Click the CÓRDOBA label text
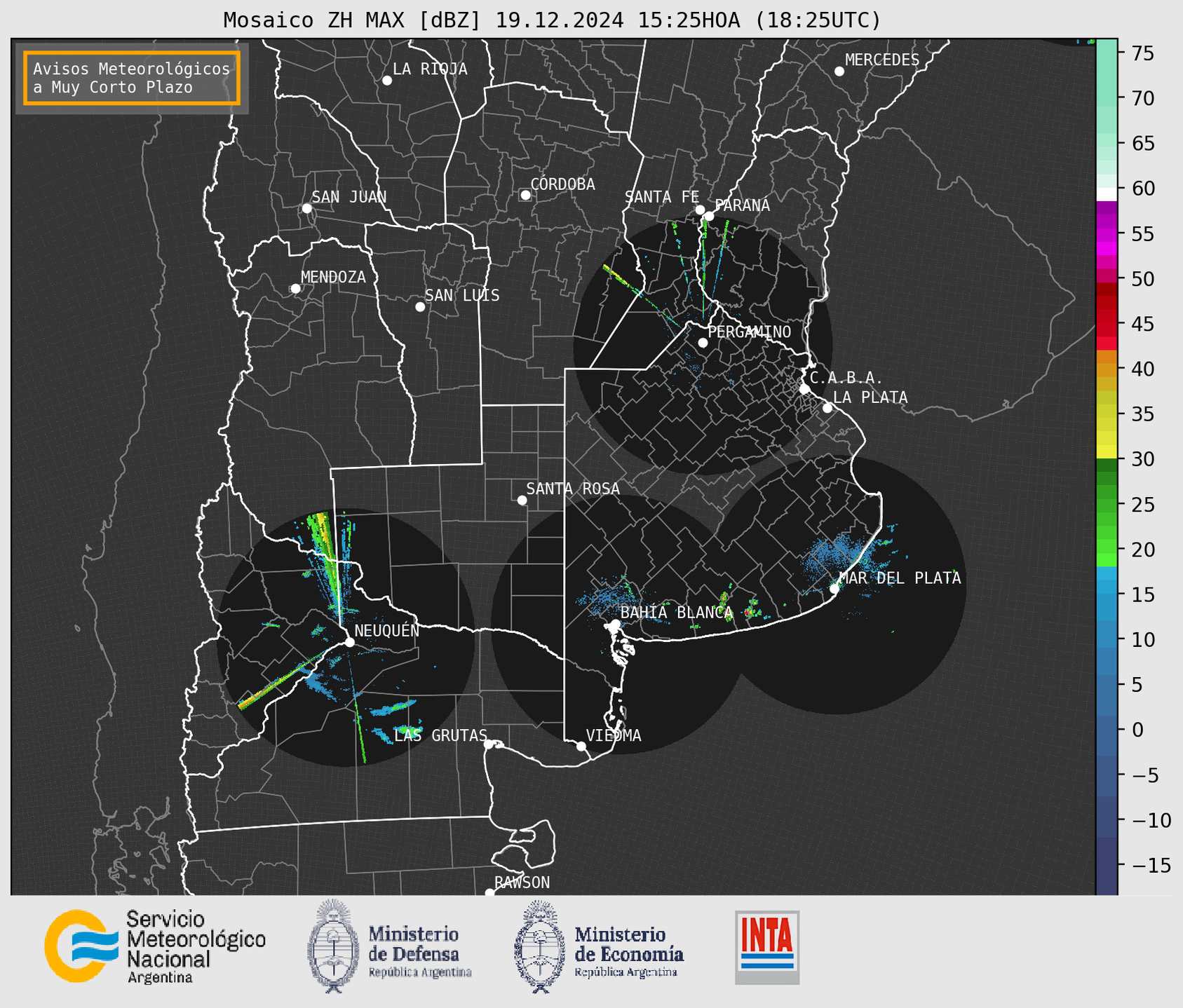The image size is (1183, 1008). tap(563, 184)
